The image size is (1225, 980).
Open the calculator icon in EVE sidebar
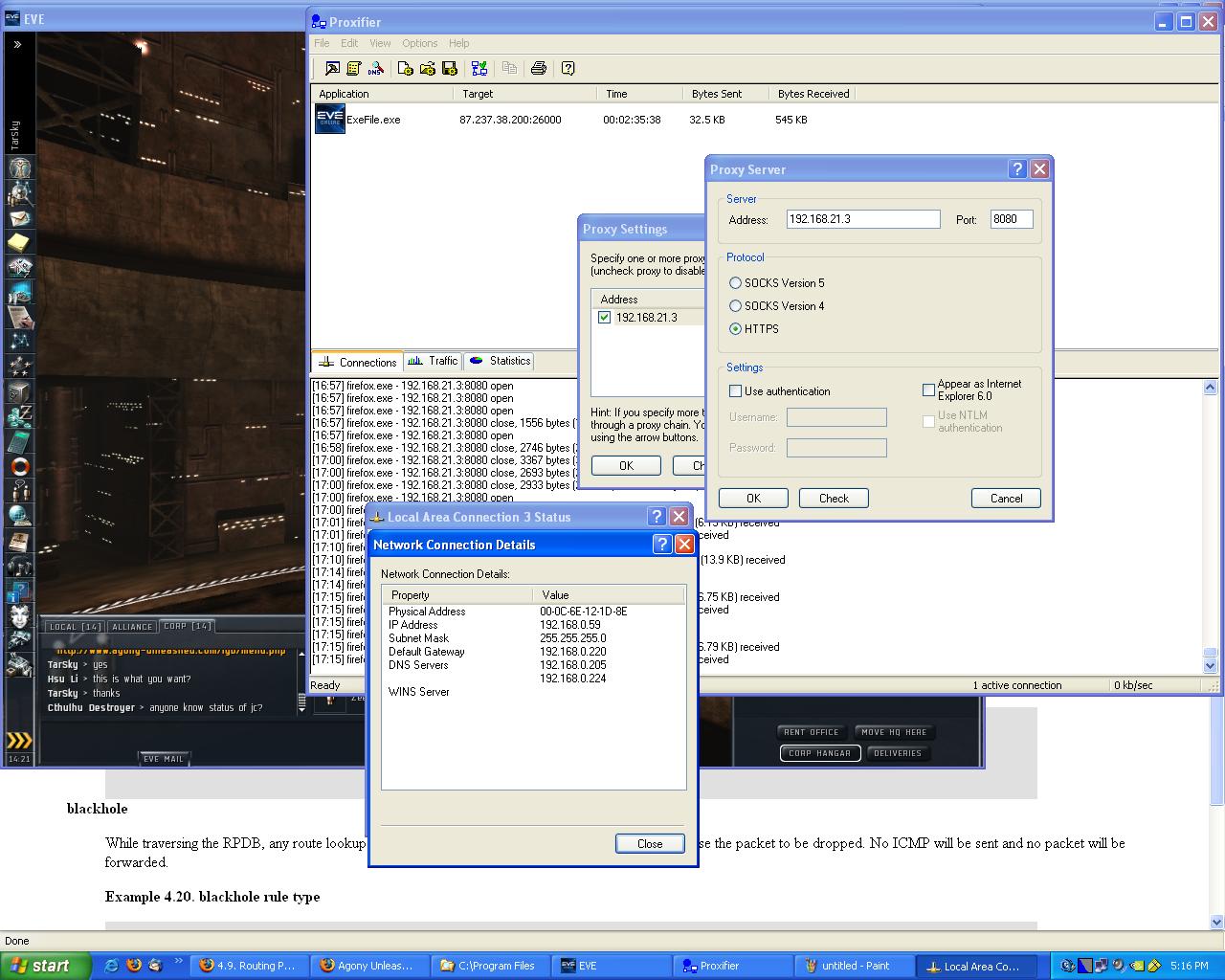click(x=19, y=441)
